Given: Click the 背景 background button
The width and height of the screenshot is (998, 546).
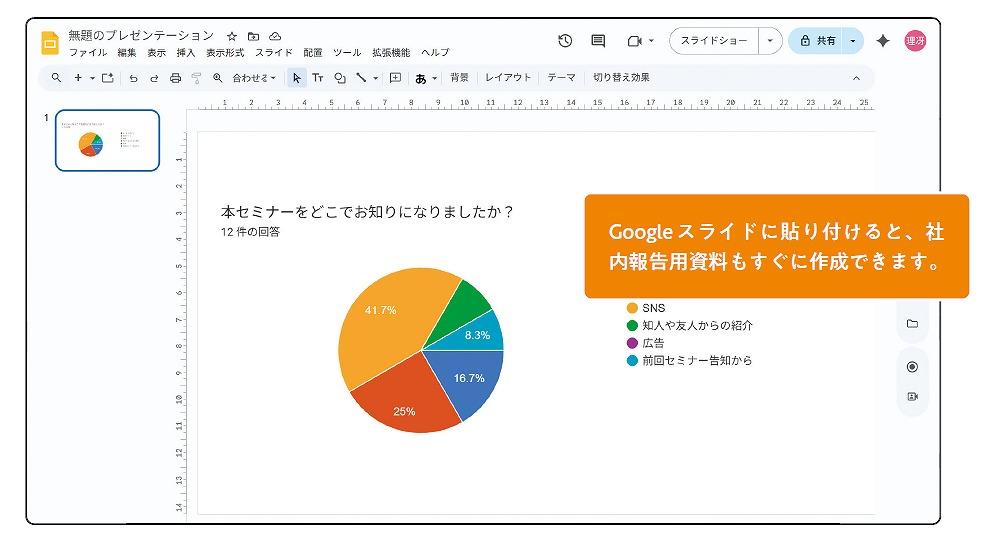Looking at the screenshot, I should 459,78.
